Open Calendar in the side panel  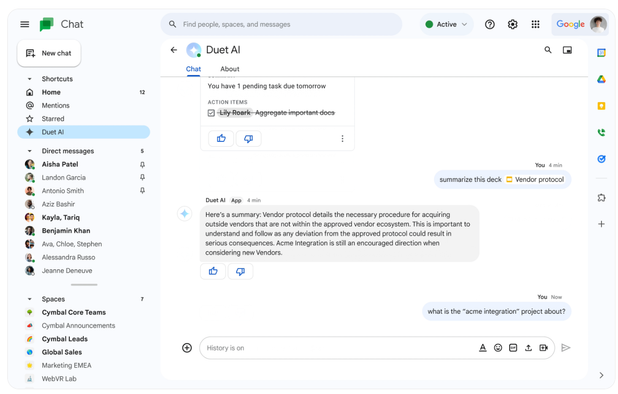coord(601,53)
